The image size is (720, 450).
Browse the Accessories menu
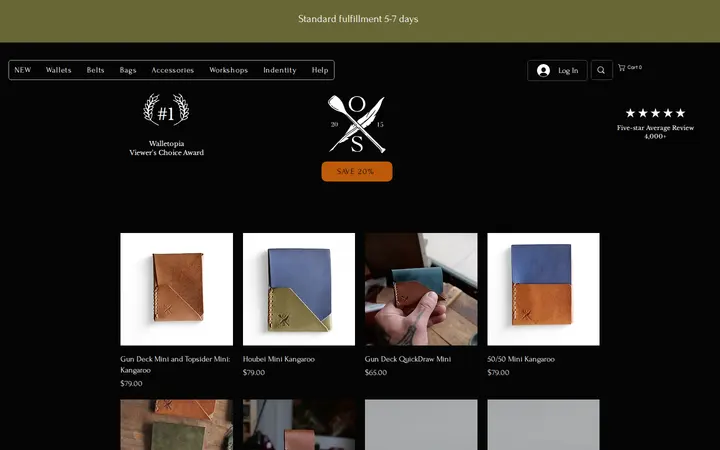tap(173, 70)
